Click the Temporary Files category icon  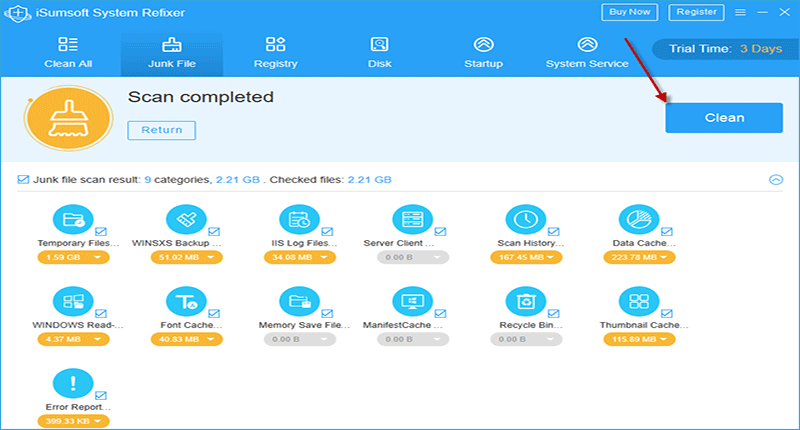73,219
